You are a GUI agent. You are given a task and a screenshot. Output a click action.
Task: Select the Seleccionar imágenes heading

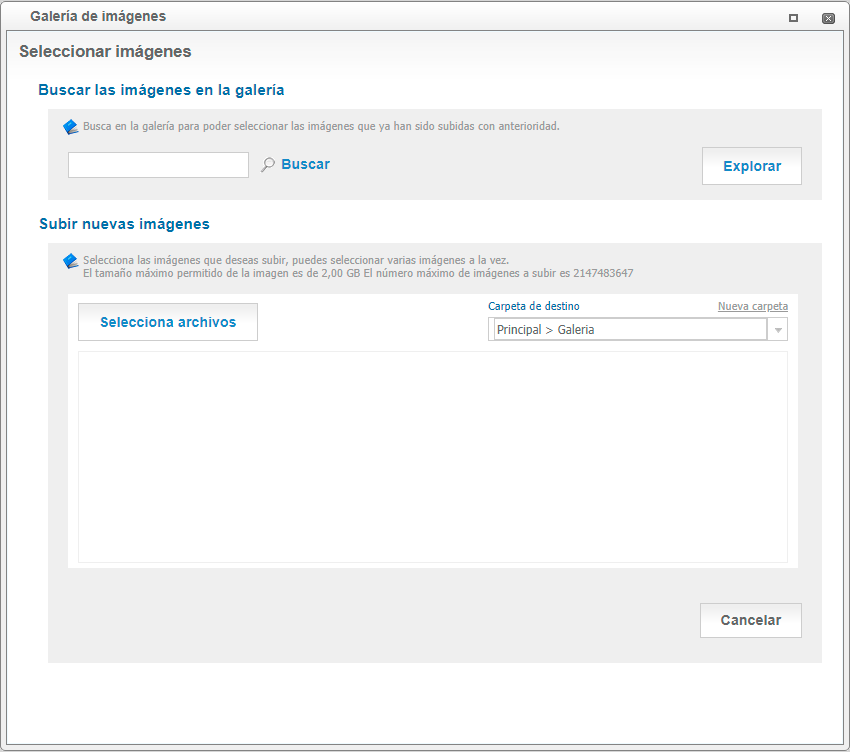pos(105,52)
